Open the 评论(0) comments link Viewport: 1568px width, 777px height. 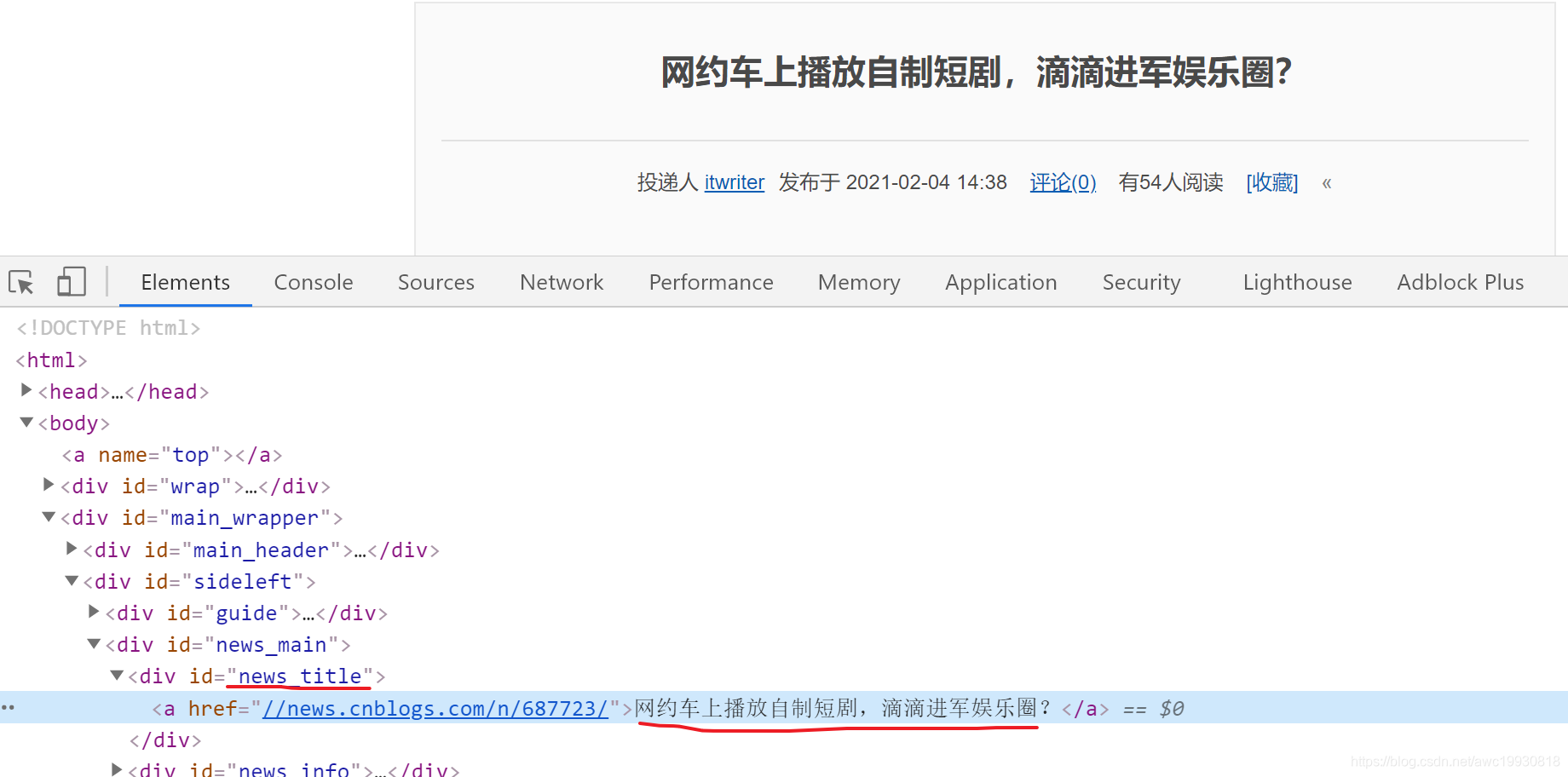(x=1063, y=182)
